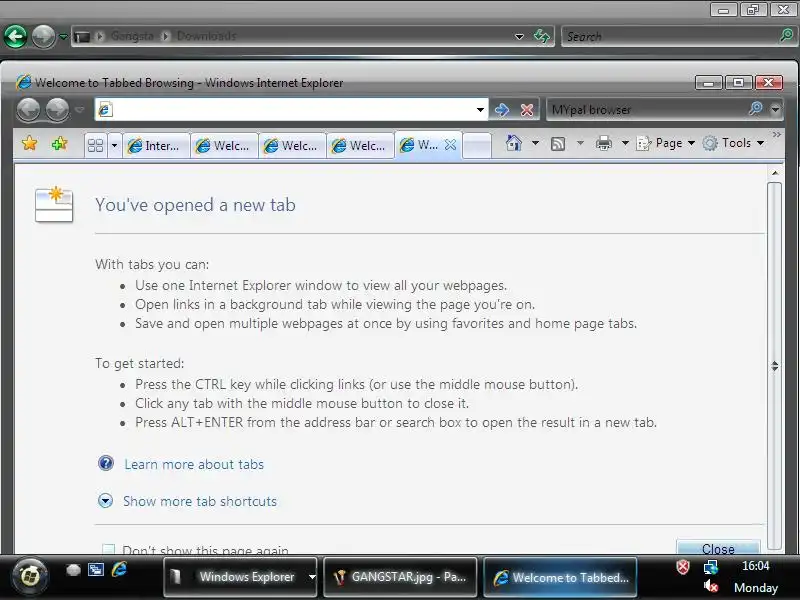Expand the Quick Tabs list arrow
This screenshot has height=600, width=800.
point(114,145)
